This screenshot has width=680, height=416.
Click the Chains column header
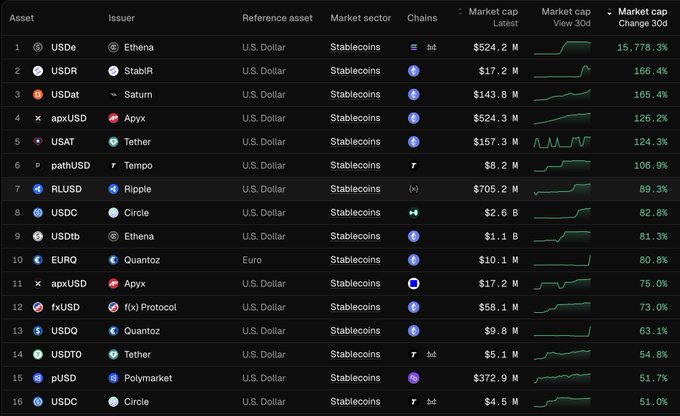[422, 18]
